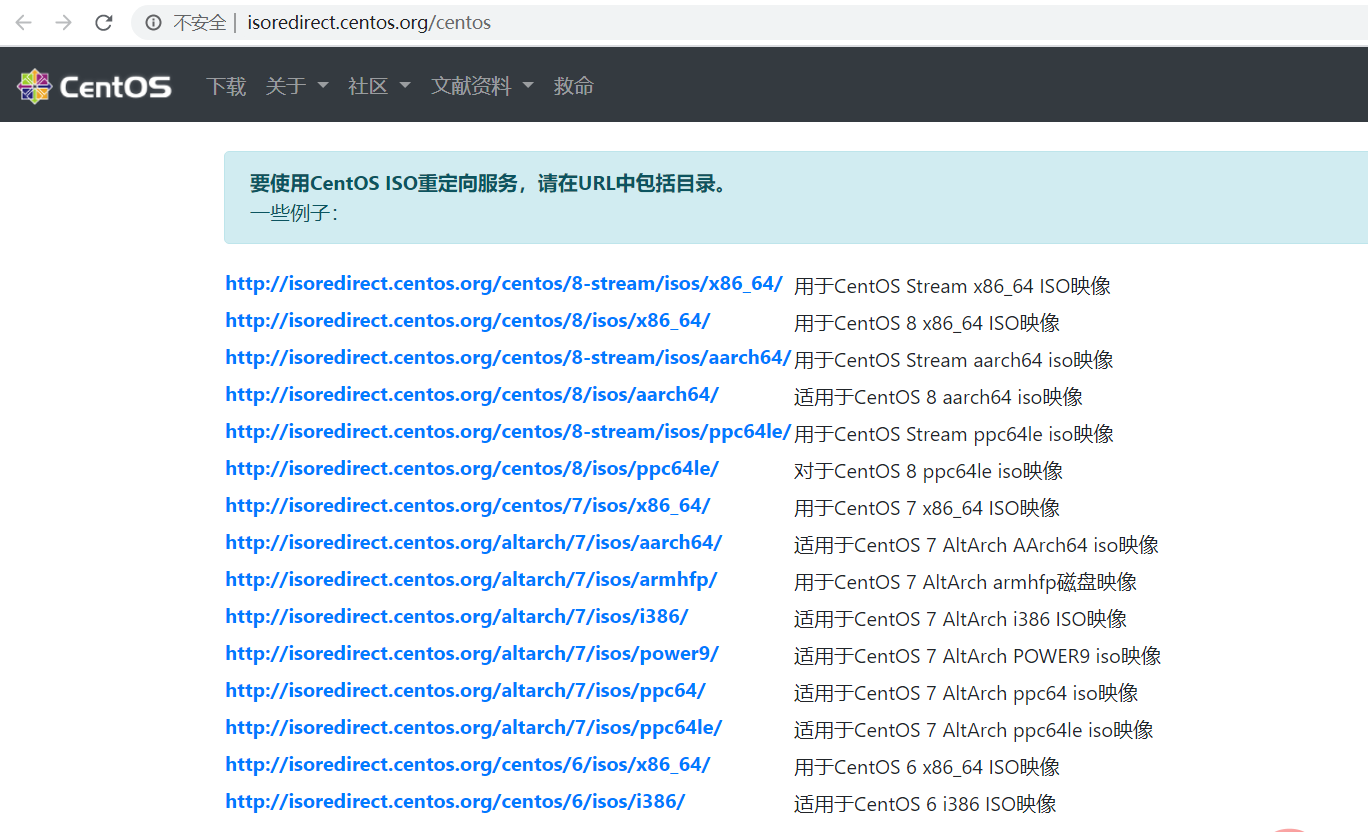The height and width of the screenshot is (832, 1368).
Task: Click the site info icon in address bar
Action: pyautogui.click(x=153, y=22)
